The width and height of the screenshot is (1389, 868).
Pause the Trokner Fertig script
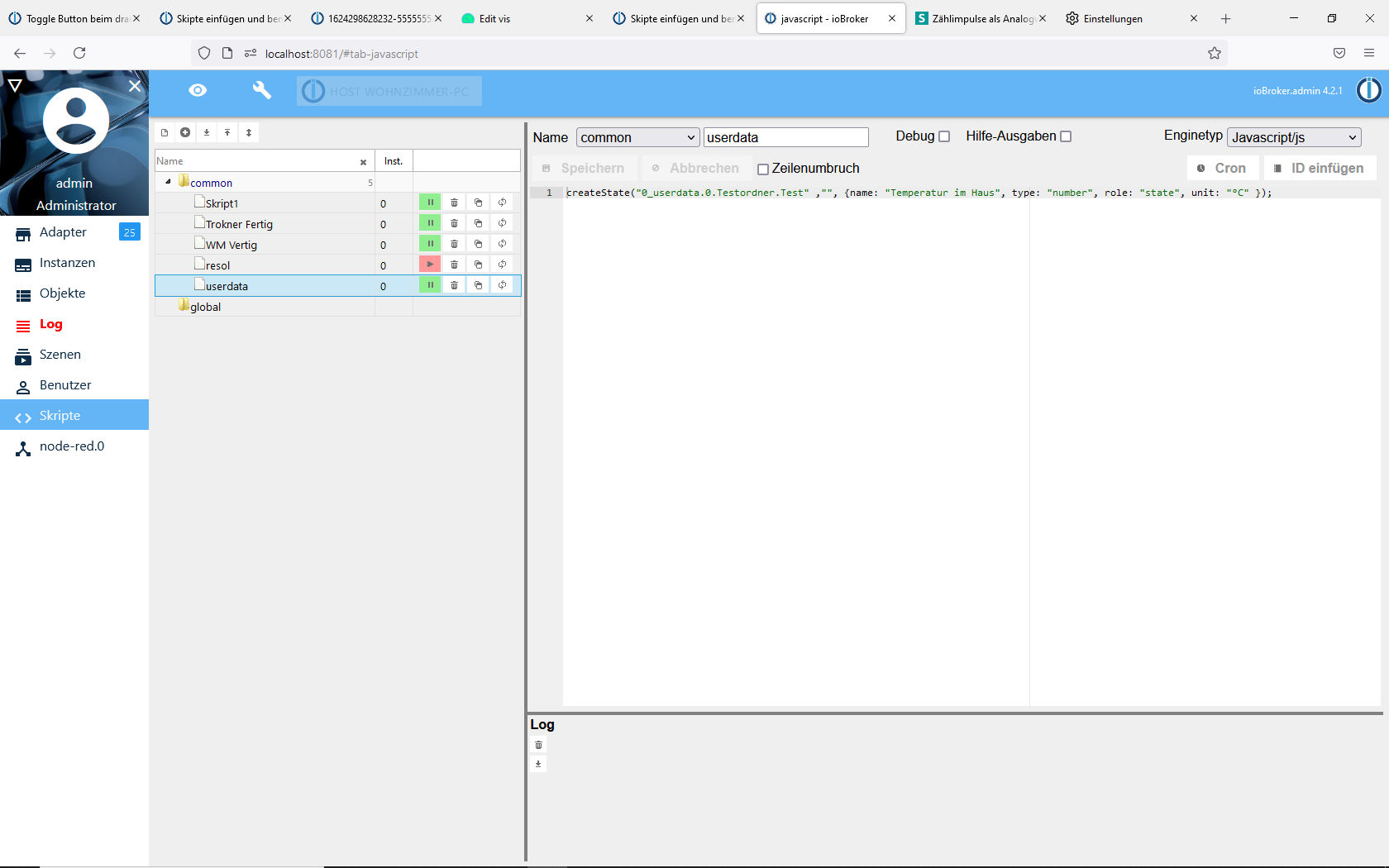click(x=430, y=223)
